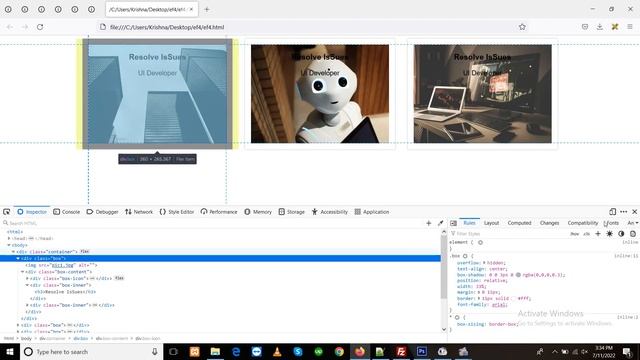The image size is (640, 360).
Task: Add a new CSS rule
Action: 598,234
